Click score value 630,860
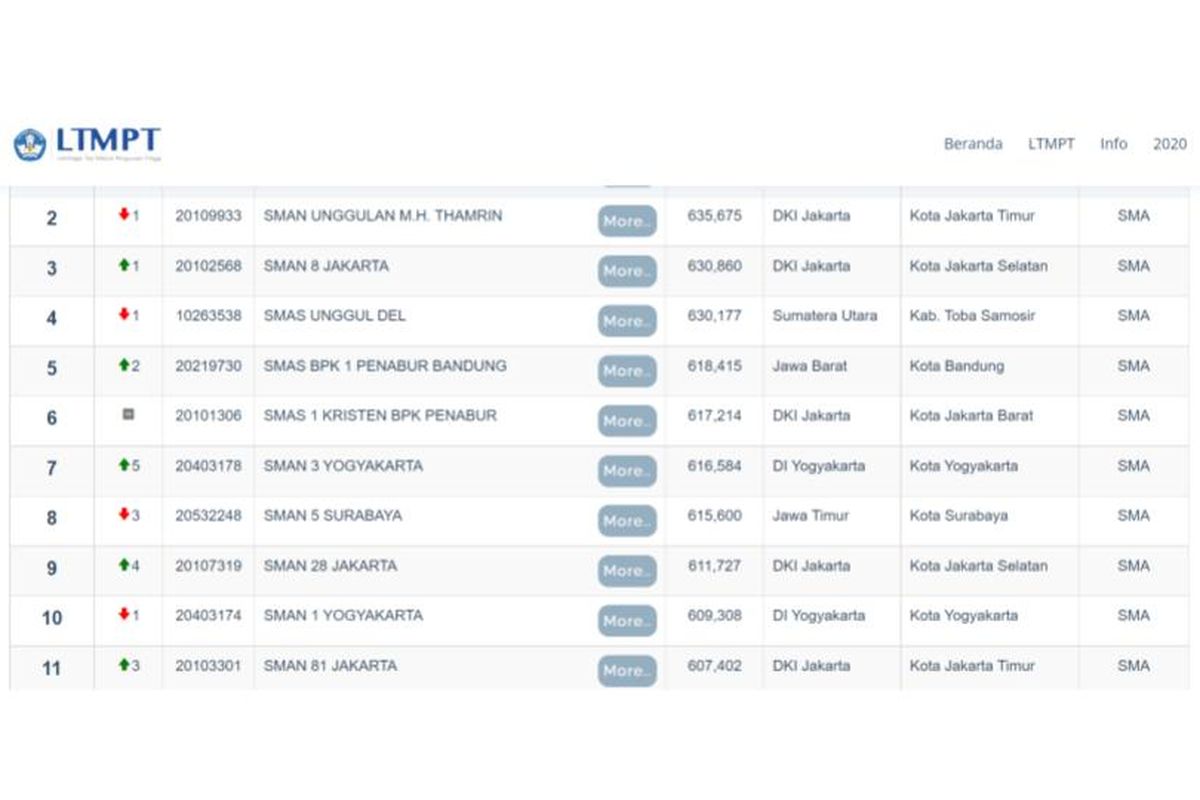1200x800 pixels. pos(714,265)
